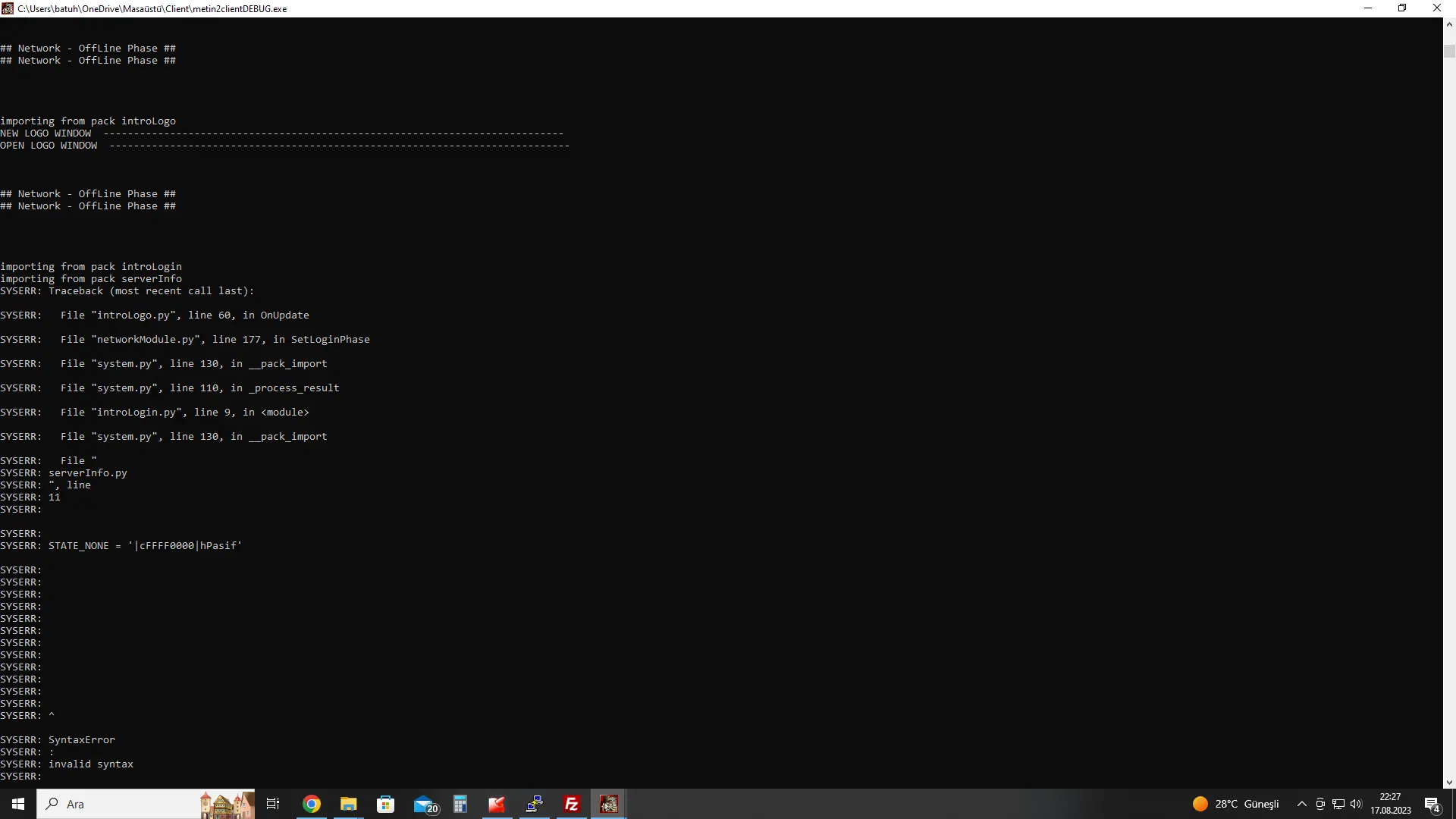Select metin2client DEBUG taskbar icon
The height and width of the screenshot is (819, 1456).
point(609,804)
